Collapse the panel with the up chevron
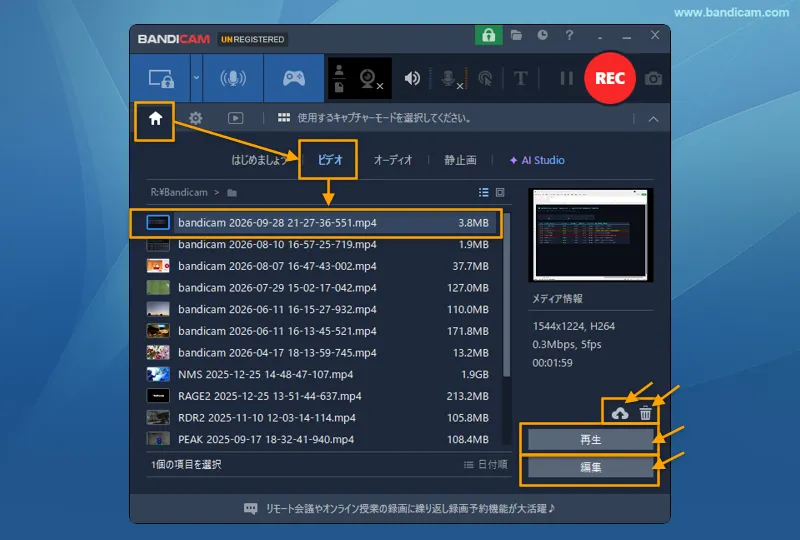Screen dimensions: 800x540 pos(653,119)
